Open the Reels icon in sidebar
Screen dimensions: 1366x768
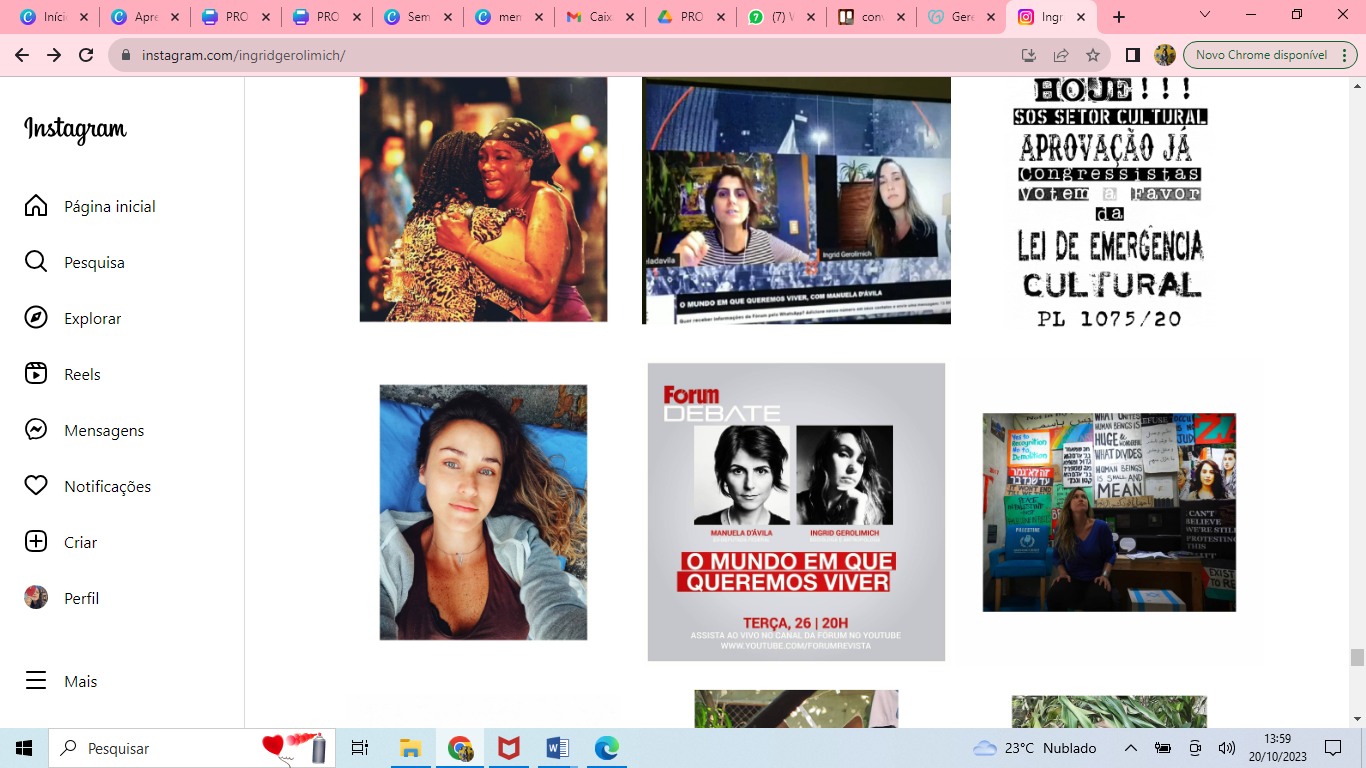[36, 374]
